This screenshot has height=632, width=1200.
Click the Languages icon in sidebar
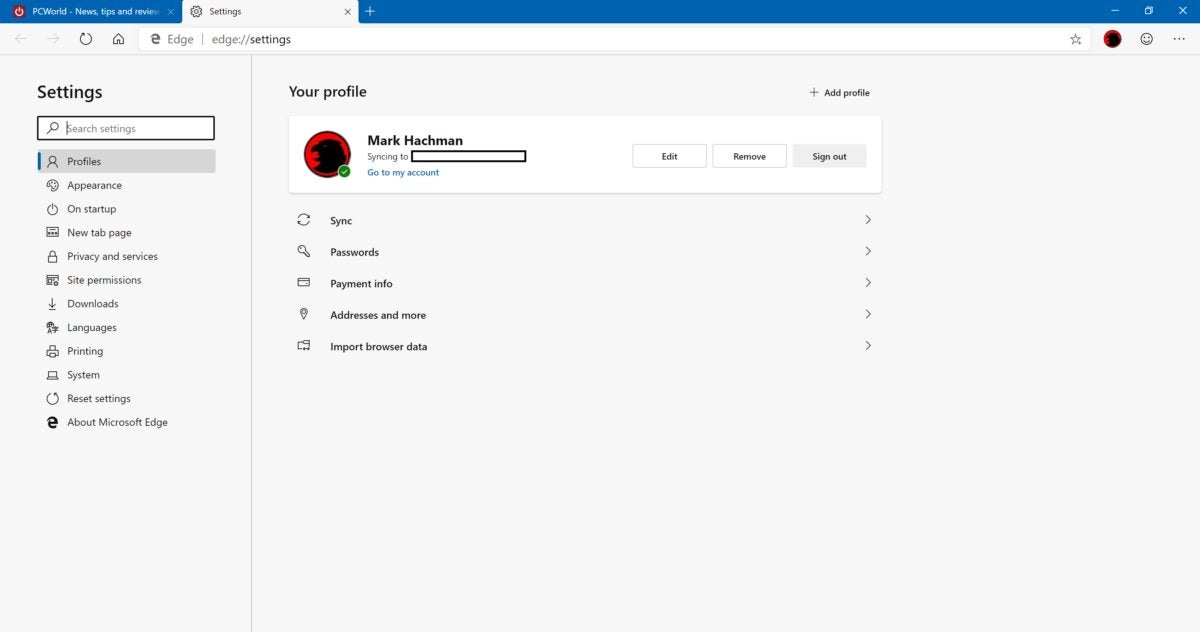coord(53,328)
